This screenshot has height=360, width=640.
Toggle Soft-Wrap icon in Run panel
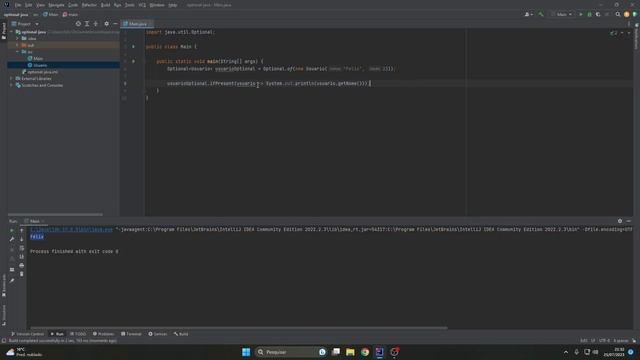(x=22, y=248)
